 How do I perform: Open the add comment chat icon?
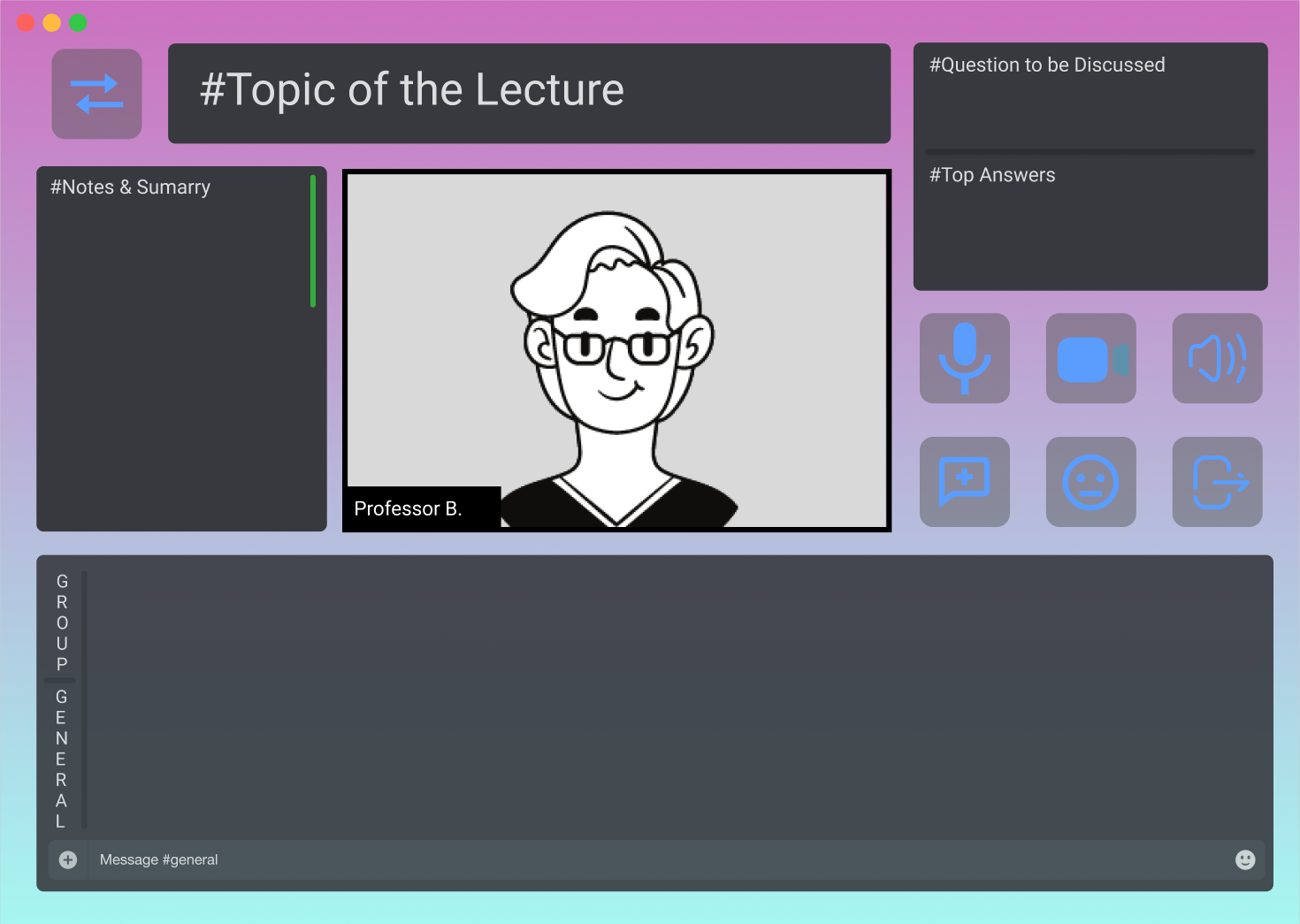[965, 482]
